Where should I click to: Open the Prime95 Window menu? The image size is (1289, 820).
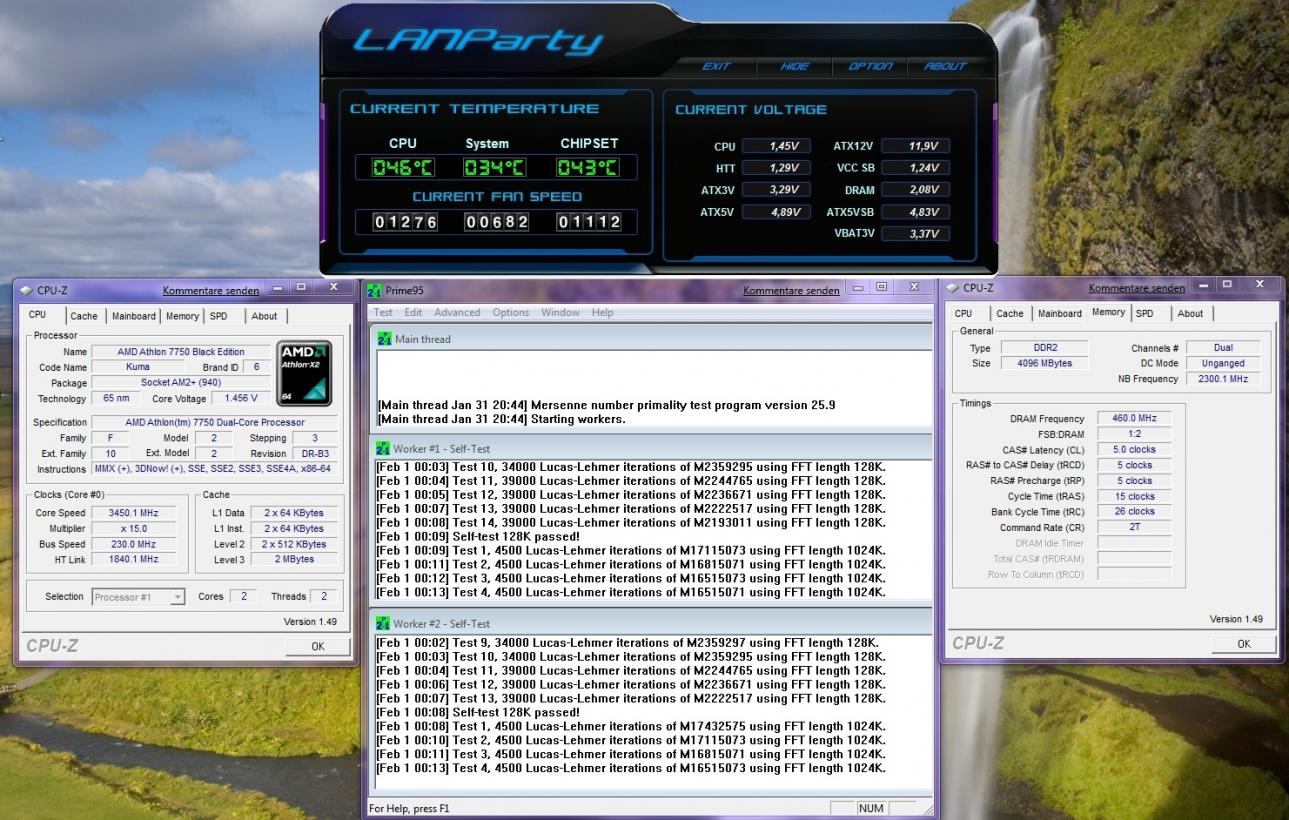coord(560,312)
